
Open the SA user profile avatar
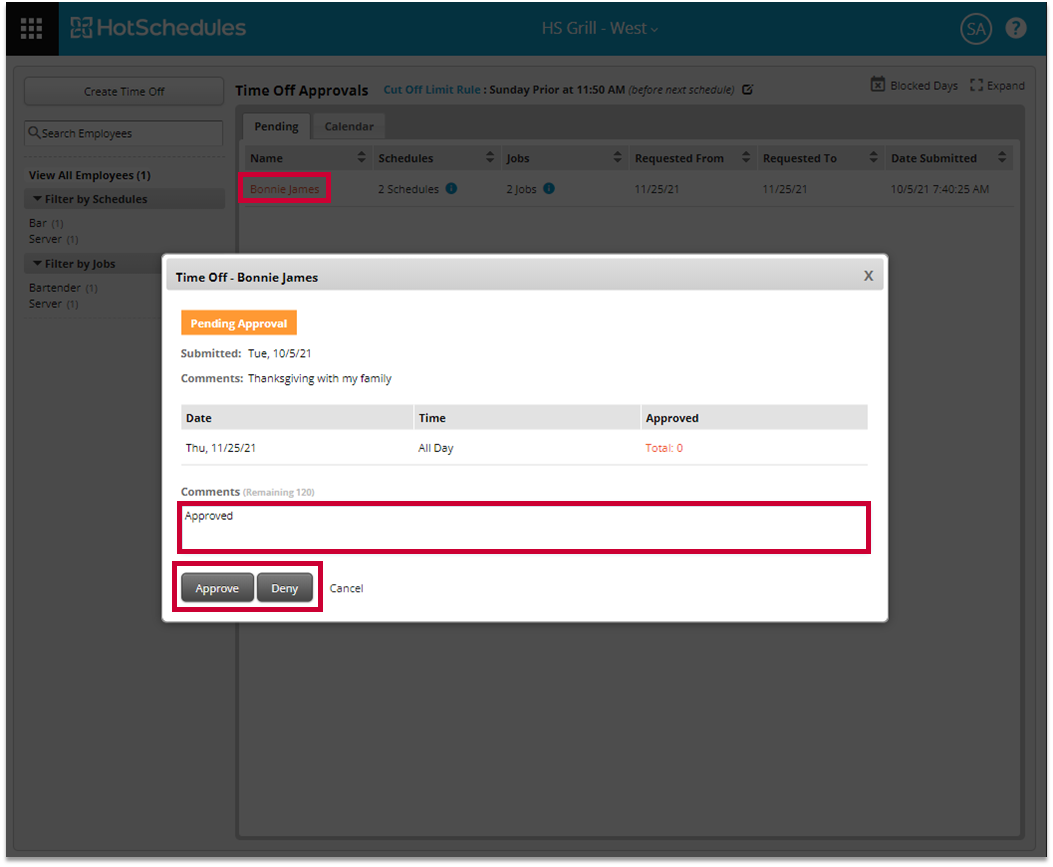(975, 29)
